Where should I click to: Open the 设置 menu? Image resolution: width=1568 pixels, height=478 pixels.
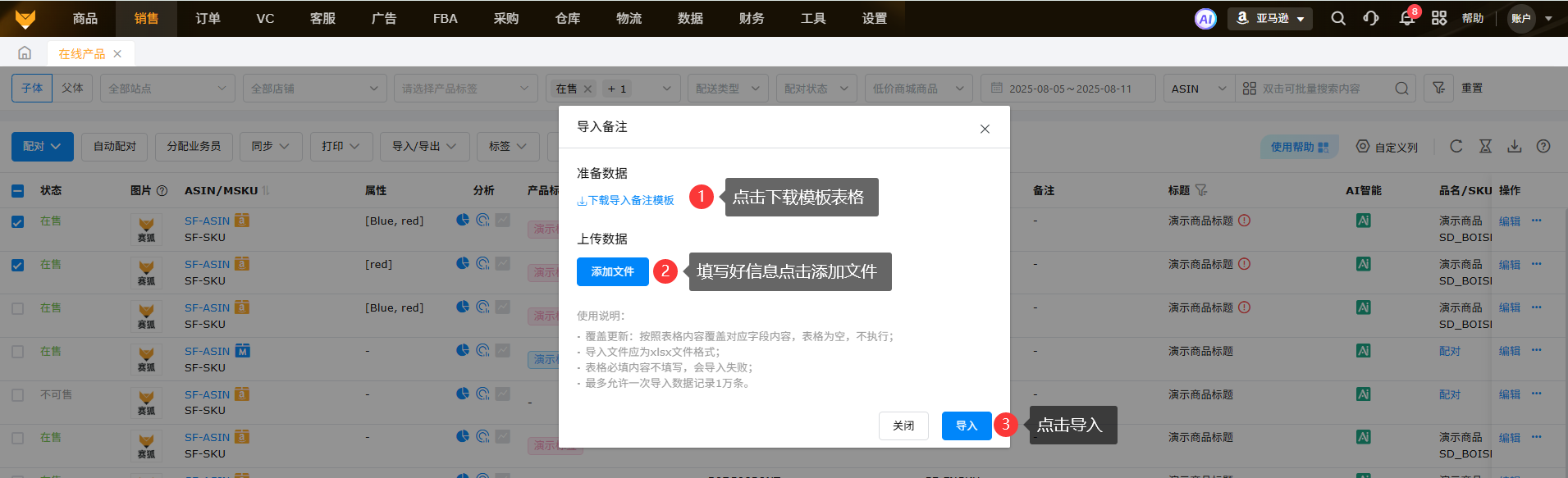[875, 18]
